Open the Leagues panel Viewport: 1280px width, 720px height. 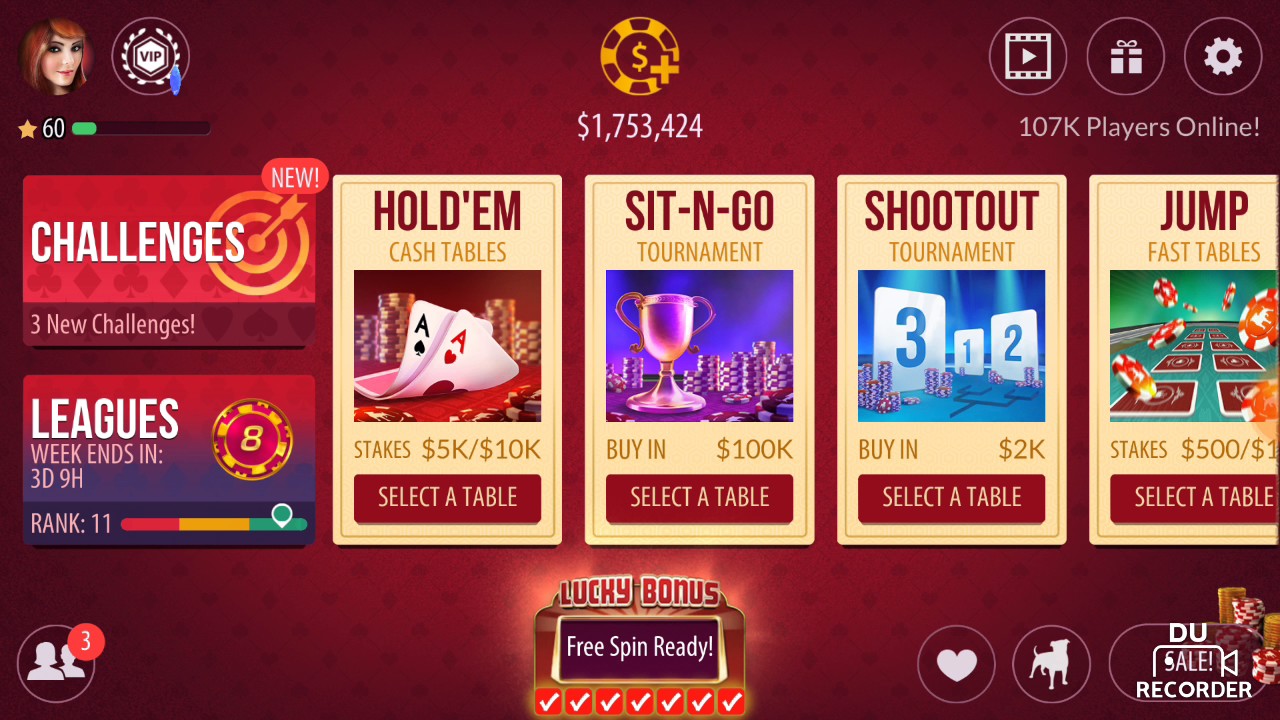pyautogui.click(x=169, y=460)
